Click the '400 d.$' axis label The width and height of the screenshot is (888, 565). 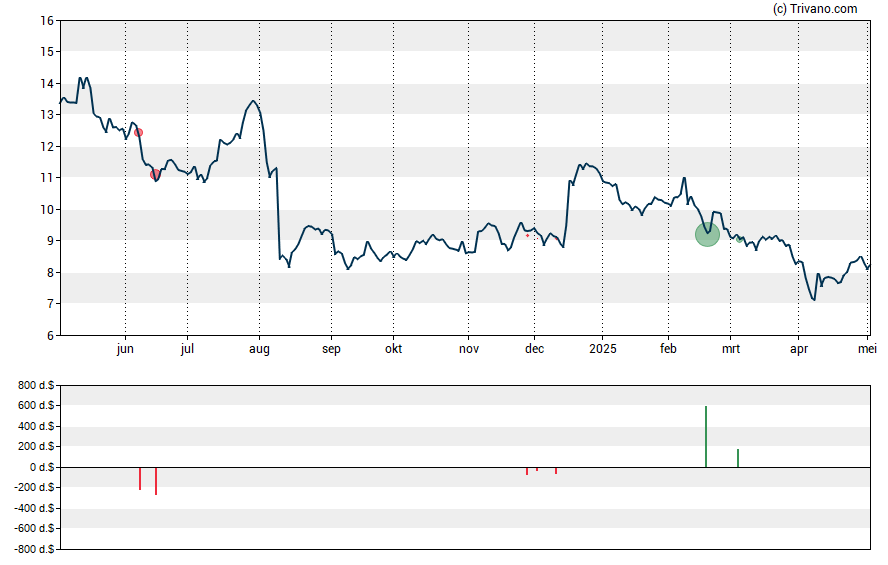tap(36, 426)
